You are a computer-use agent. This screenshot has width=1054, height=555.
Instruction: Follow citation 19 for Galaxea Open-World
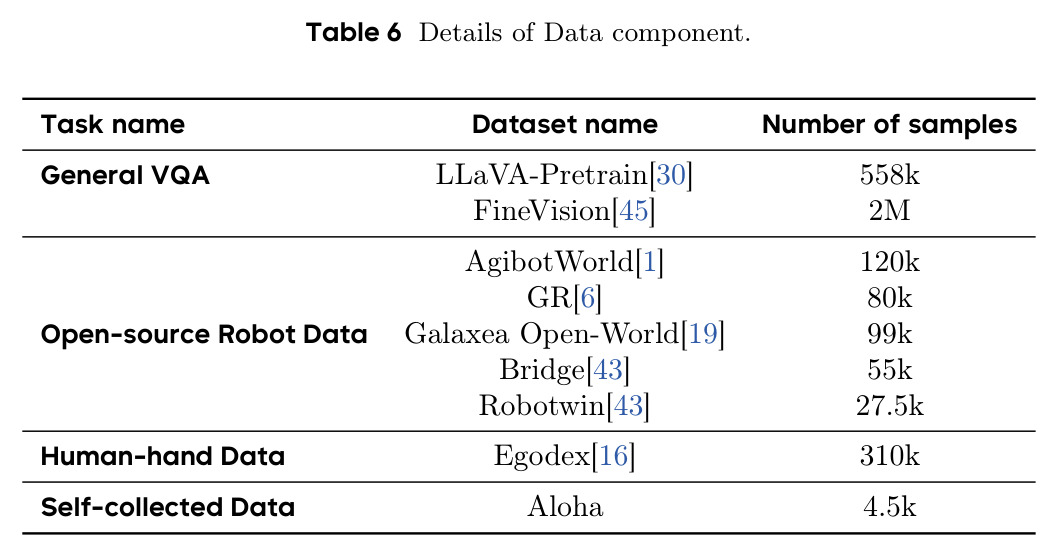(x=703, y=333)
